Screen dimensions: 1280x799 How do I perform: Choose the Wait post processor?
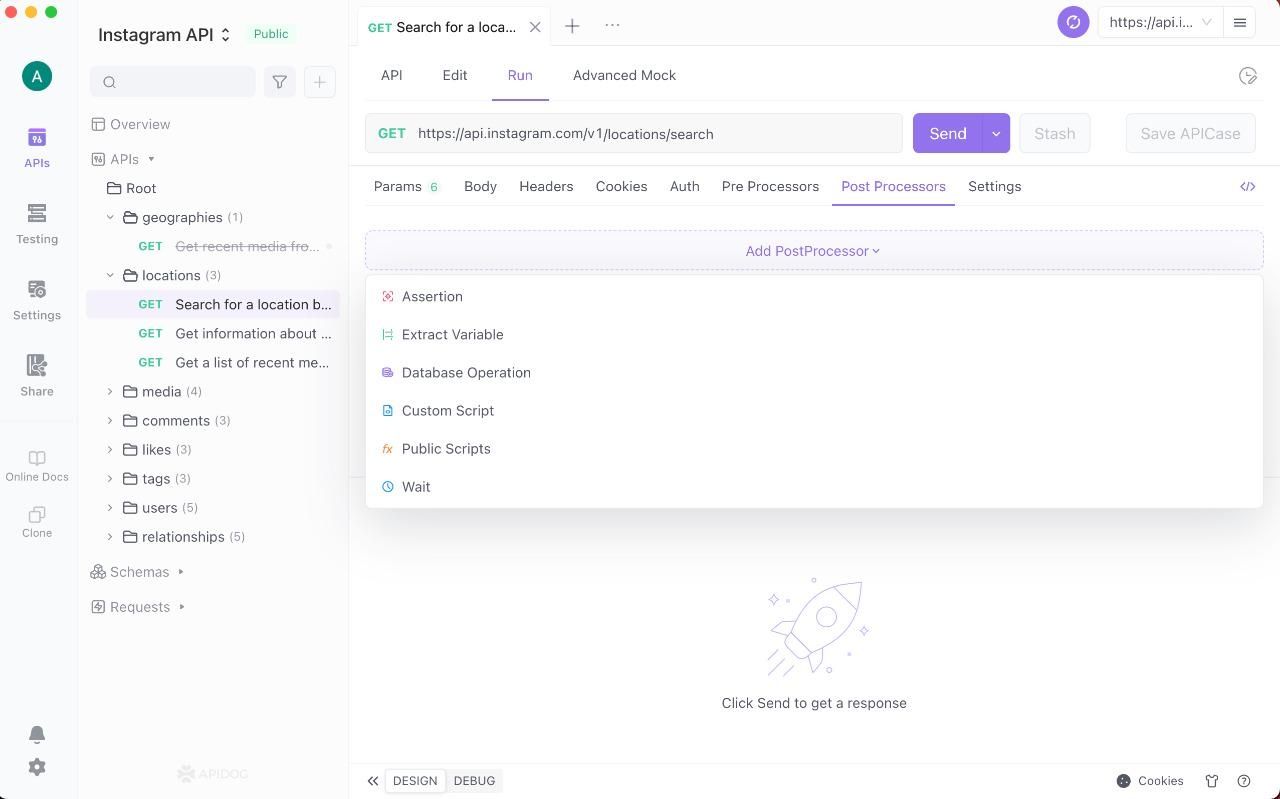(814, 487)
